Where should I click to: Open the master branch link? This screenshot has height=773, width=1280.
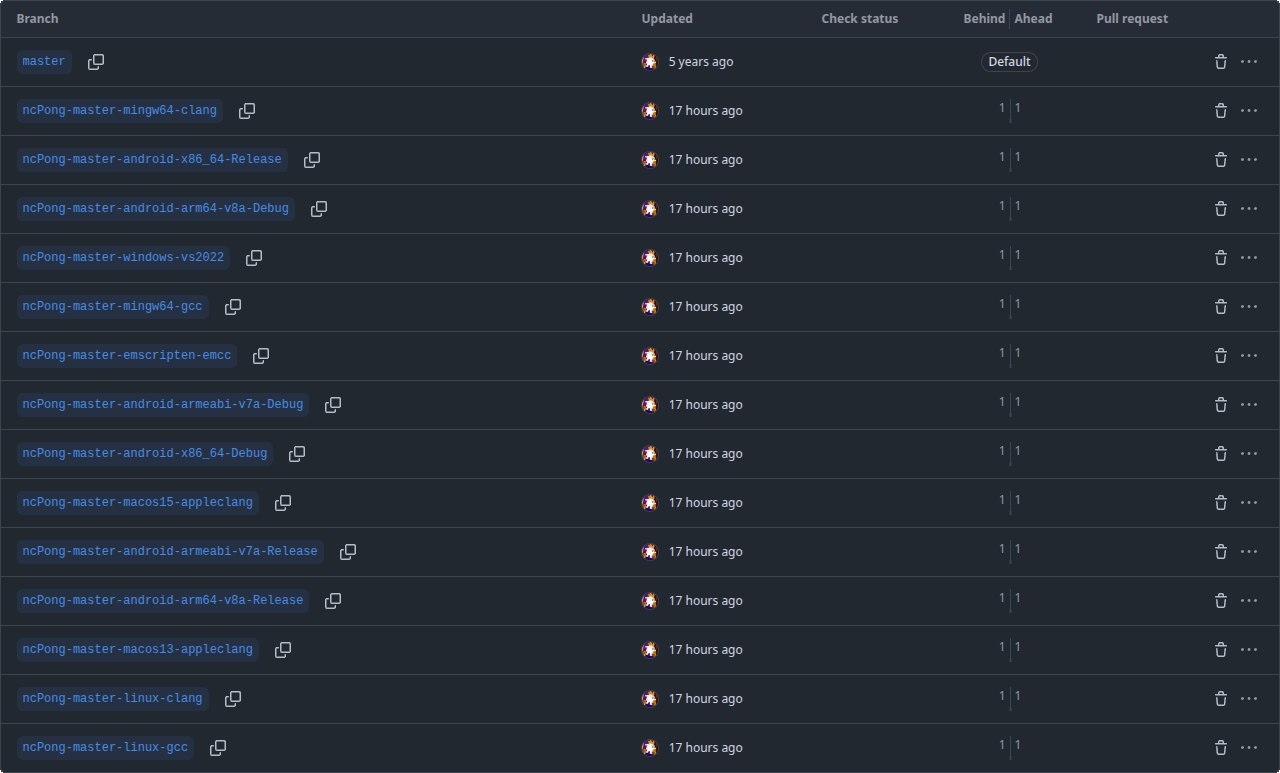coord(44,62)
